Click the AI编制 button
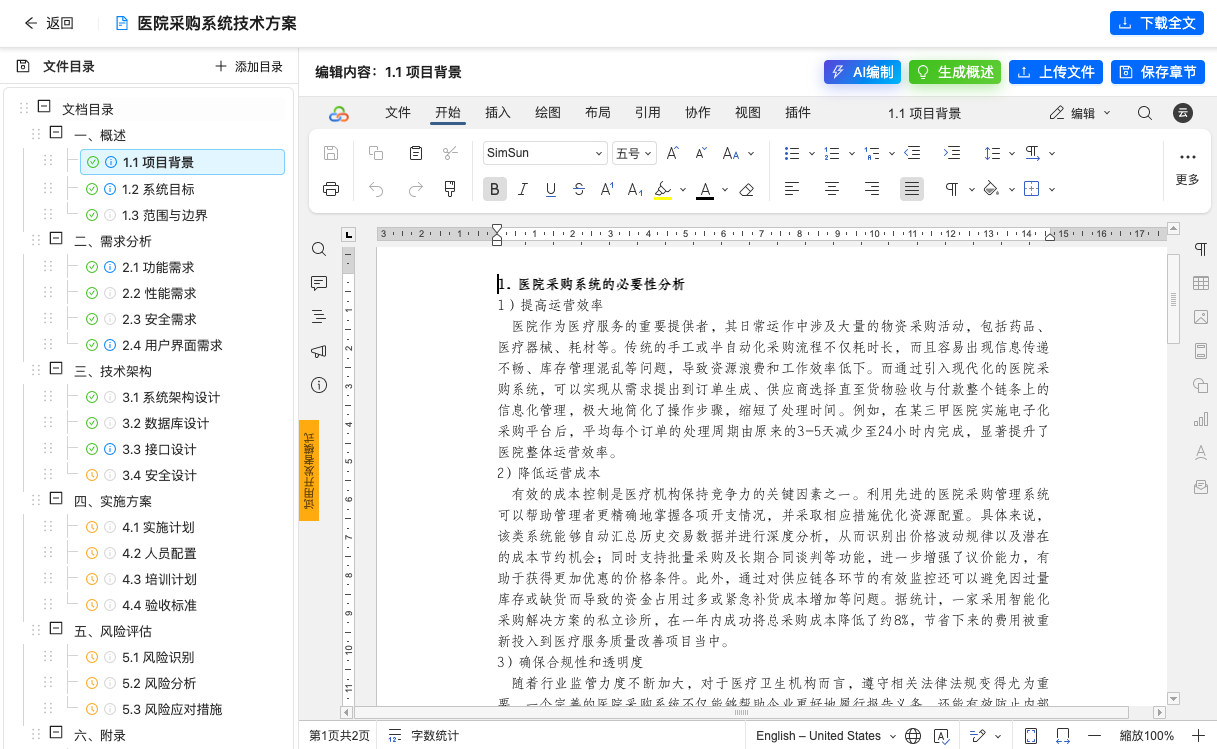This screenshot has height=749, width=1217. pyautogui.click(x=862, y=71)
